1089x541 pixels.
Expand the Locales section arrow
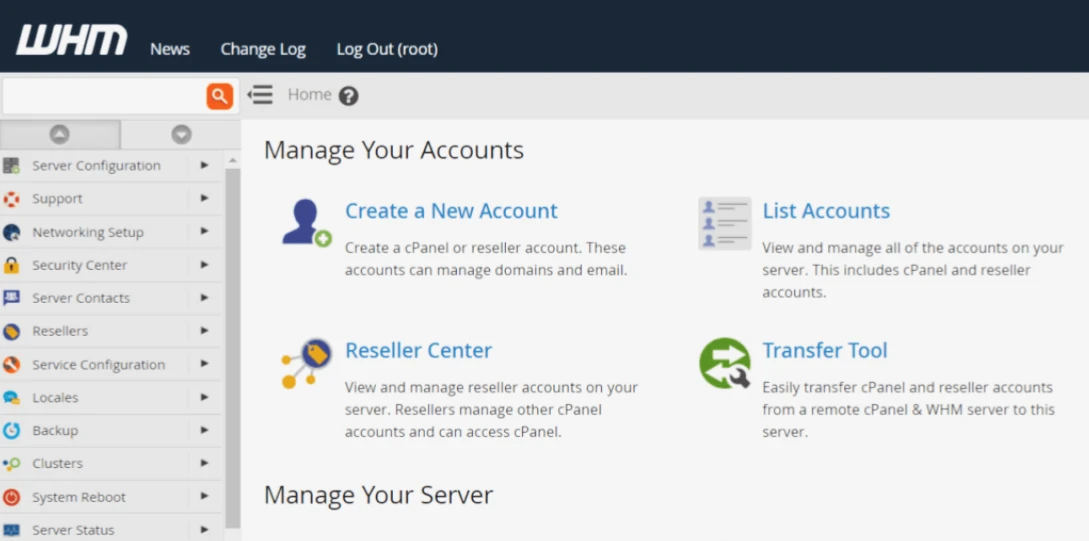(204, 397)
